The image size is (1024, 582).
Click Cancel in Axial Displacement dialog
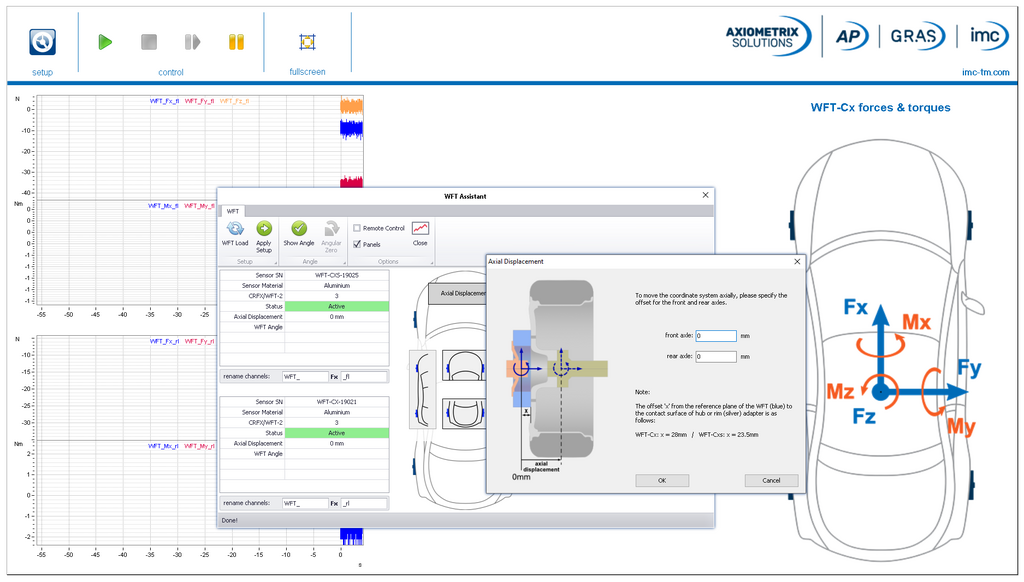771,481
